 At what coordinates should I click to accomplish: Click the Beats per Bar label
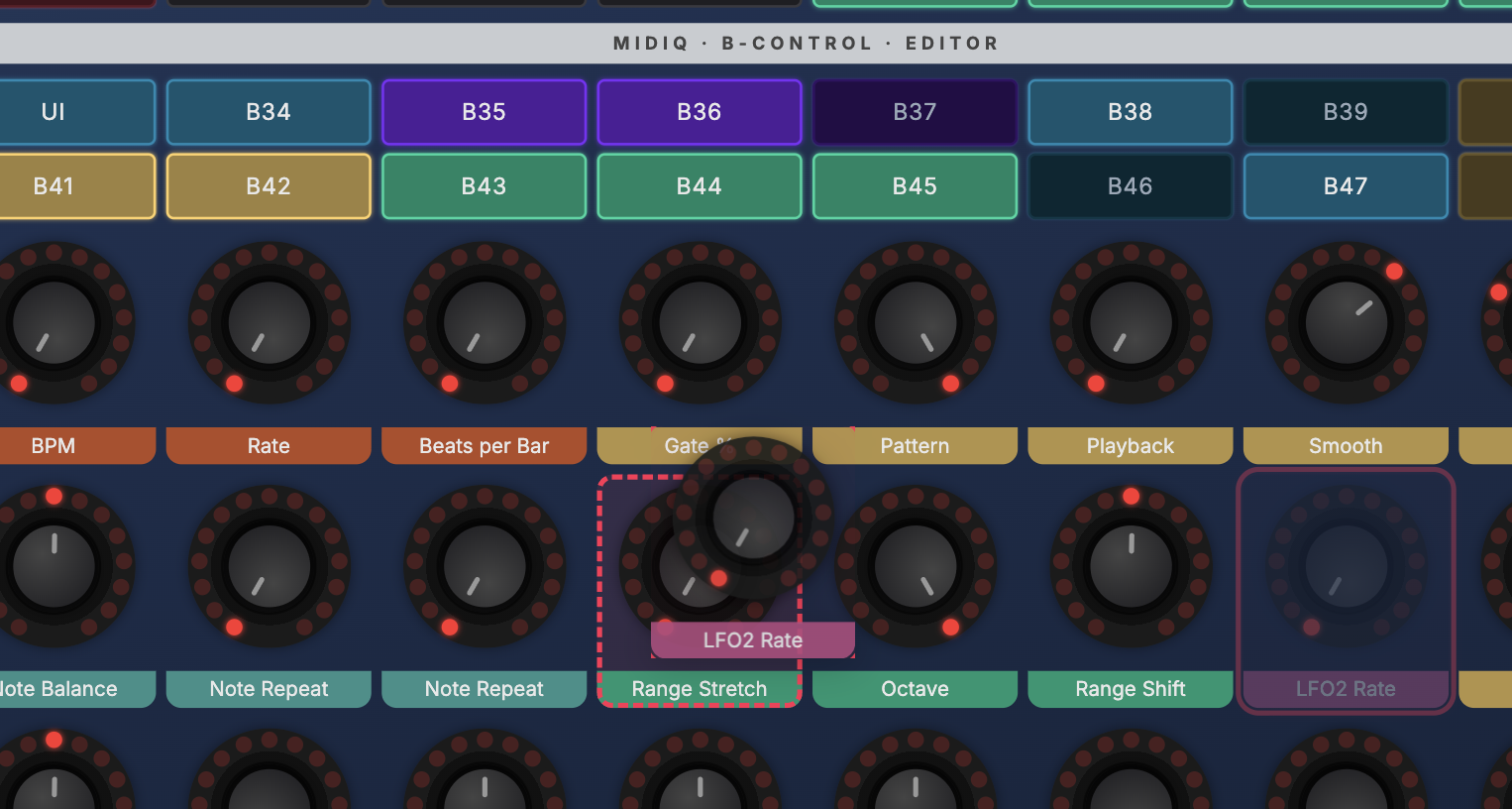click(484, 446)
